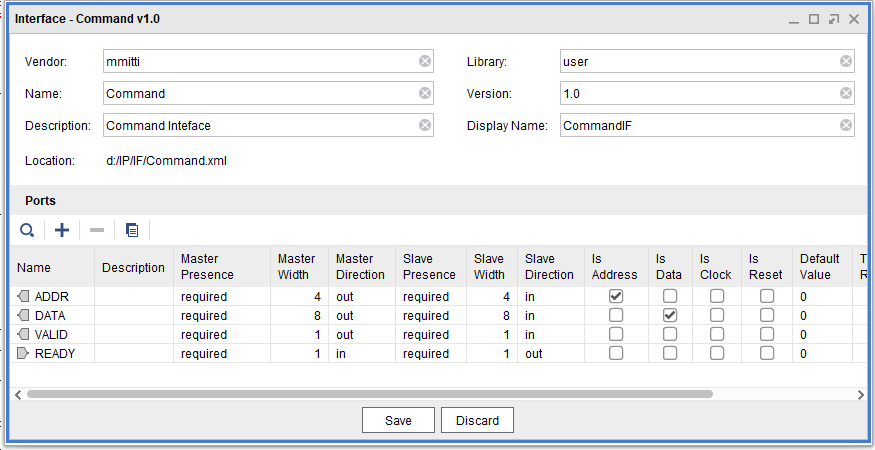Viewport: 875px width, 450px height.
Task: Click the Description column header
Action: click(133, 267)
